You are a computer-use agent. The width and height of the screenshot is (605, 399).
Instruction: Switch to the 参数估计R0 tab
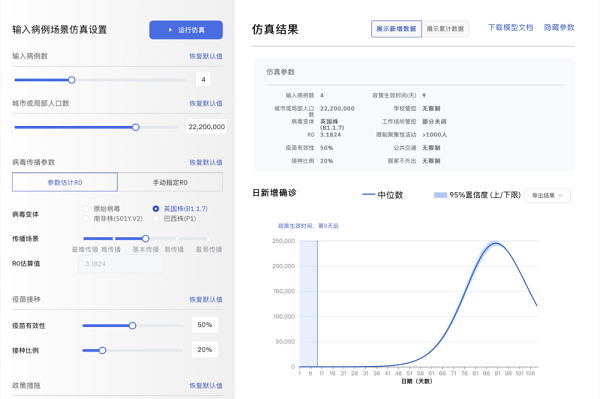pyautogui.click(x=65, y=182)
